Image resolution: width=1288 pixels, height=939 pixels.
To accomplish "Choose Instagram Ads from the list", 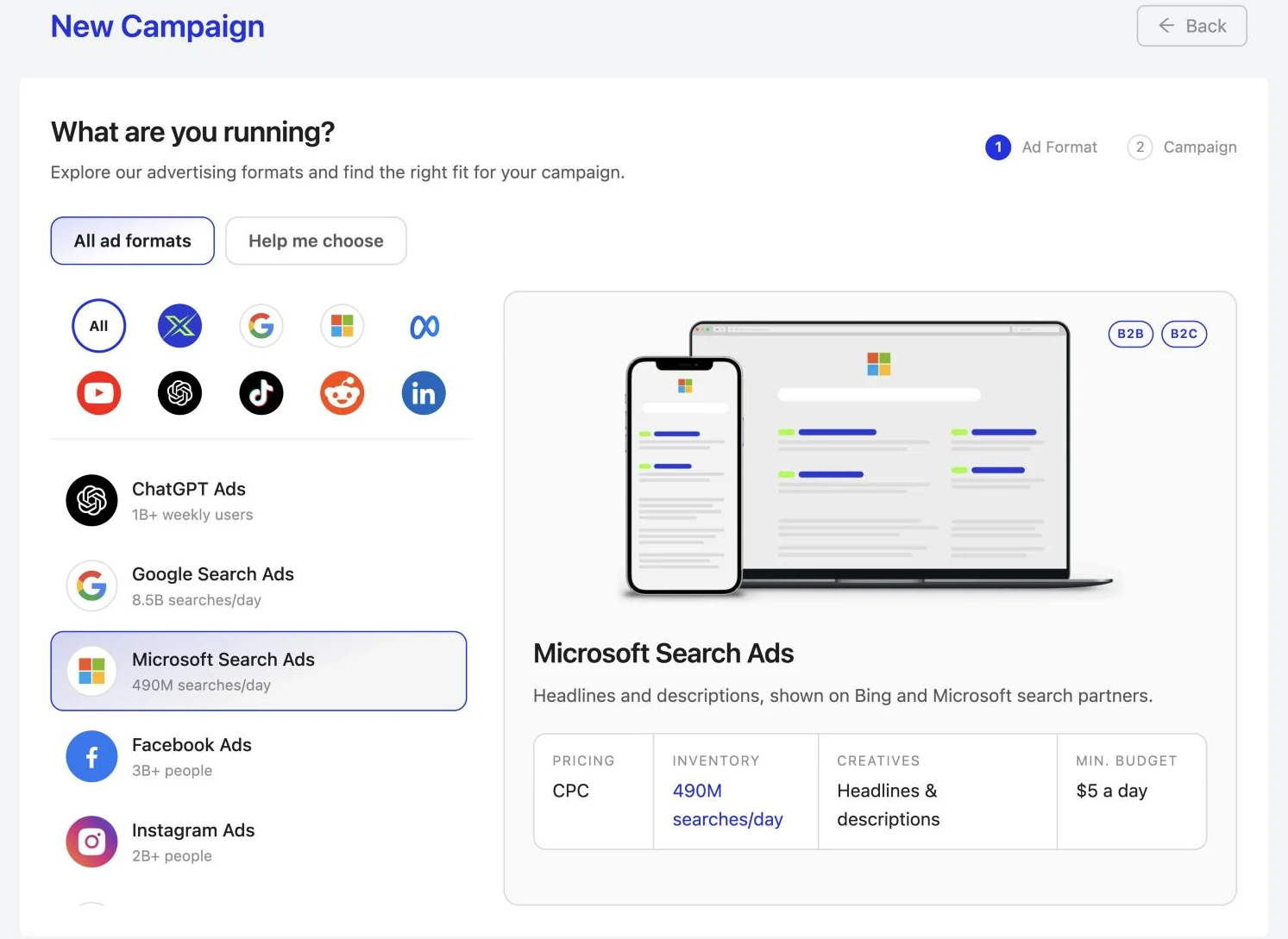I will point(259,842).
